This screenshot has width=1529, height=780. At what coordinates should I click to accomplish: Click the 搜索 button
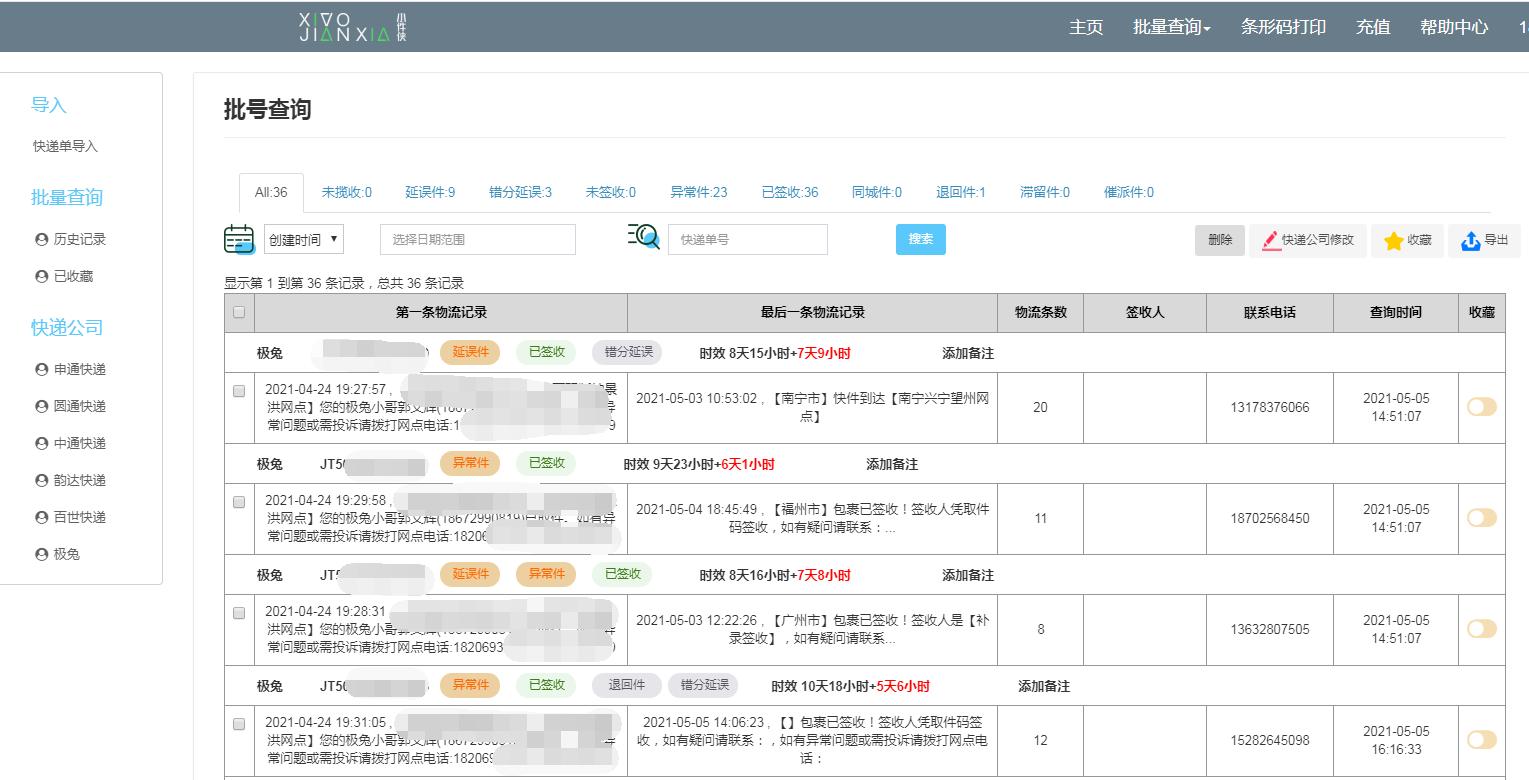[x=919, y=239]
